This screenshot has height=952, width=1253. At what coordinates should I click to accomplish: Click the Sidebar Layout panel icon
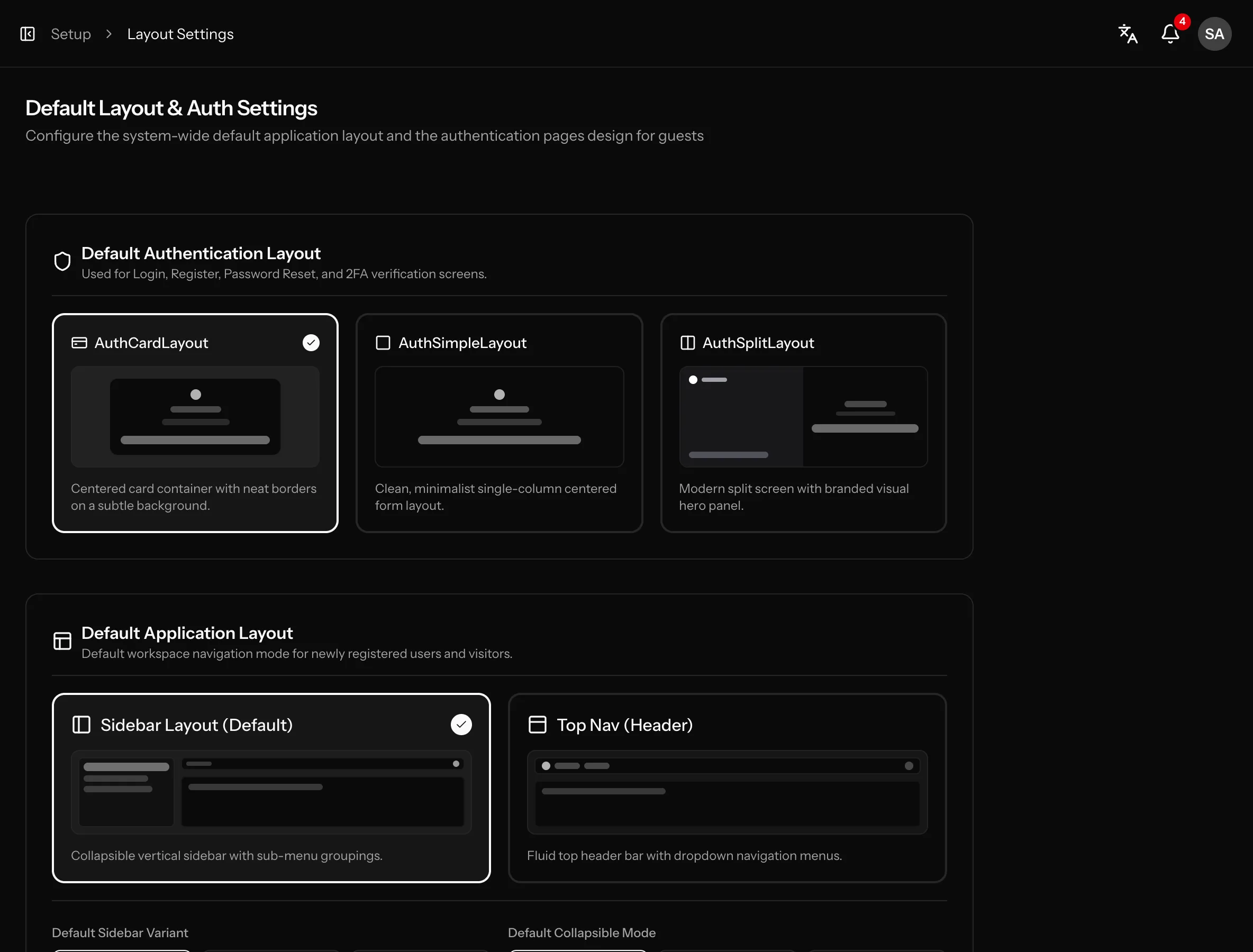[81, 725]
